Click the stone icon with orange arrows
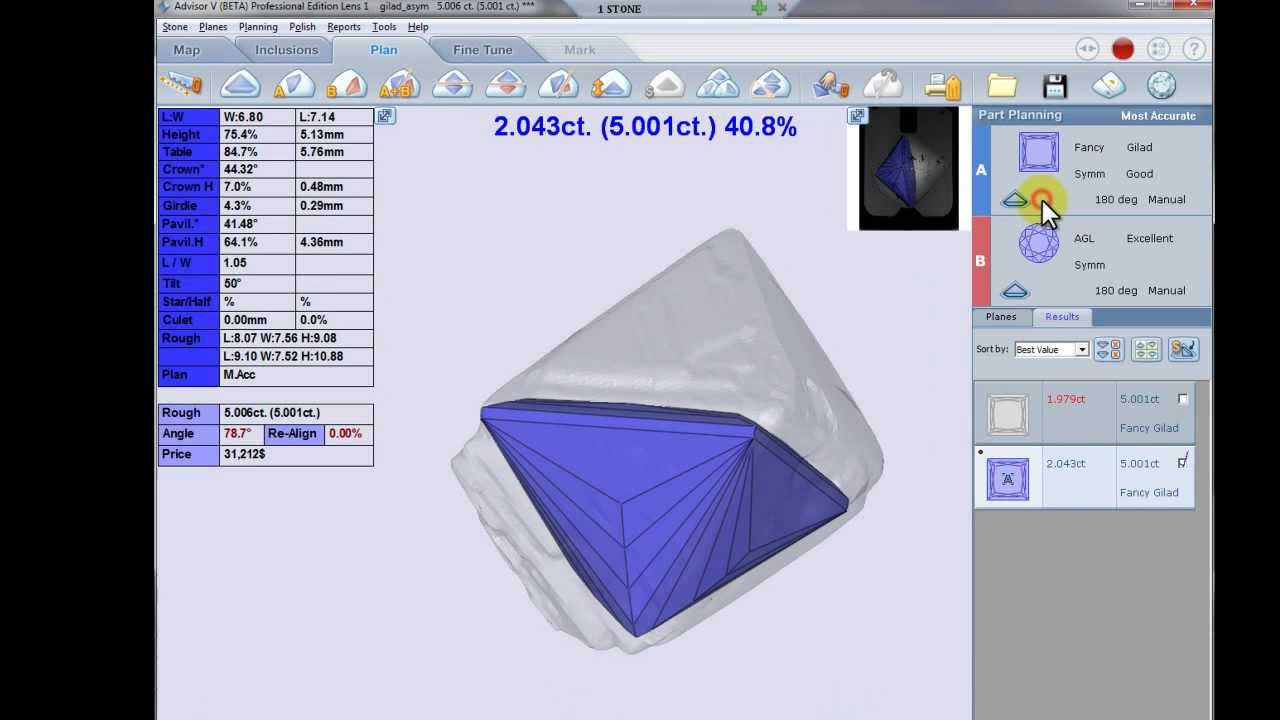1280x720 pixels. tap(611, 85)
